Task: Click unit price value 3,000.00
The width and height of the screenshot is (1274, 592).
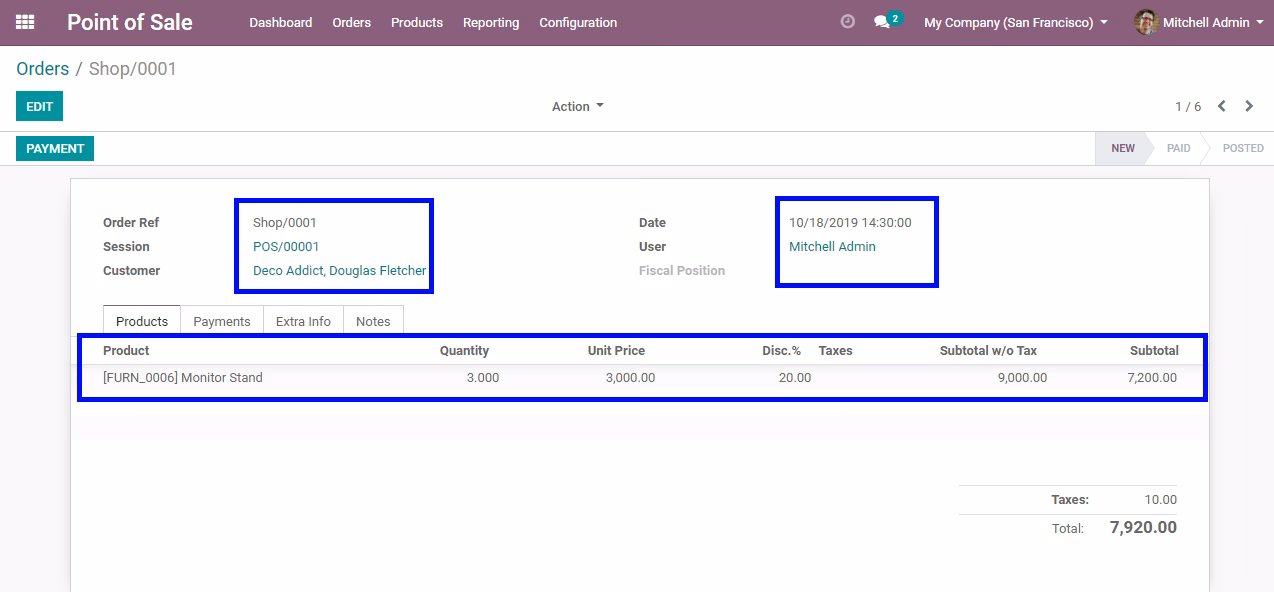Action: [x=630, y=378]
